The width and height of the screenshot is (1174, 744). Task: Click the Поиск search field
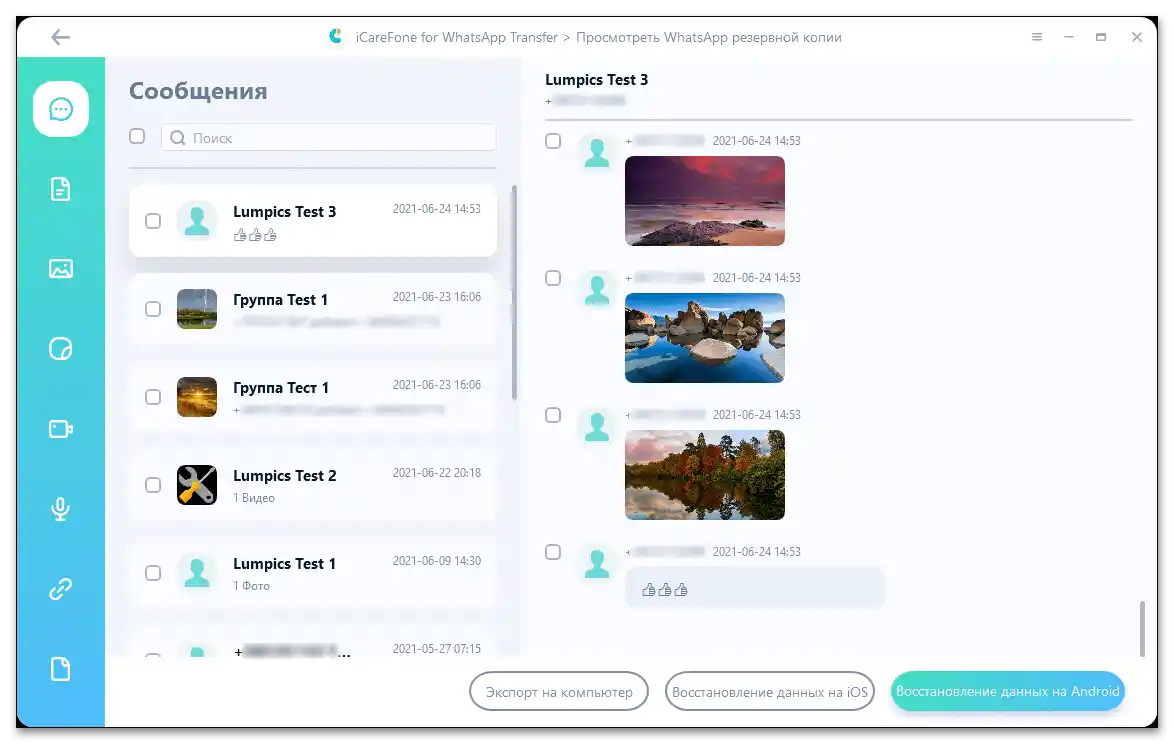(x=329, y=138)
